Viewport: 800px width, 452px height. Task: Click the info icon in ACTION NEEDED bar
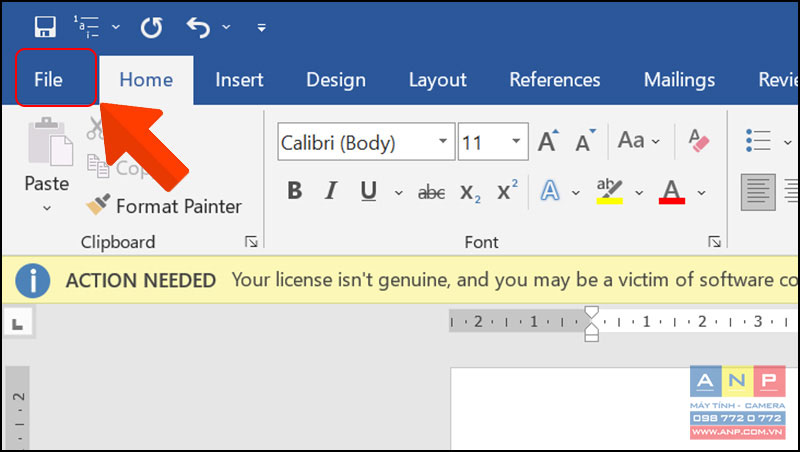coord(33,281)
